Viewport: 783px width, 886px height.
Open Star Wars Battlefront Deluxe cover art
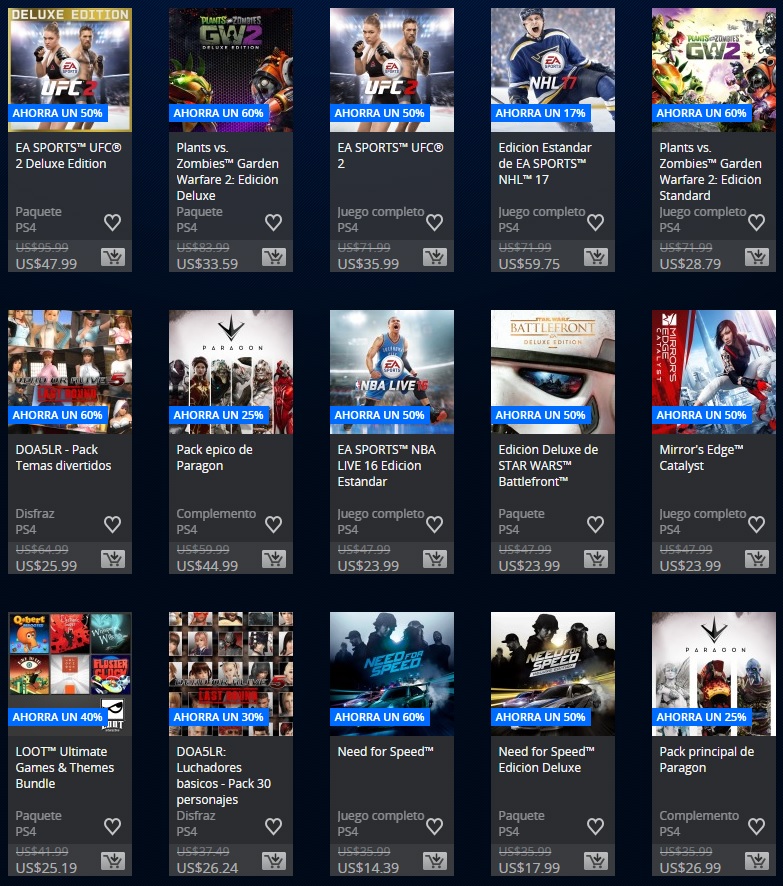(553, 362)
